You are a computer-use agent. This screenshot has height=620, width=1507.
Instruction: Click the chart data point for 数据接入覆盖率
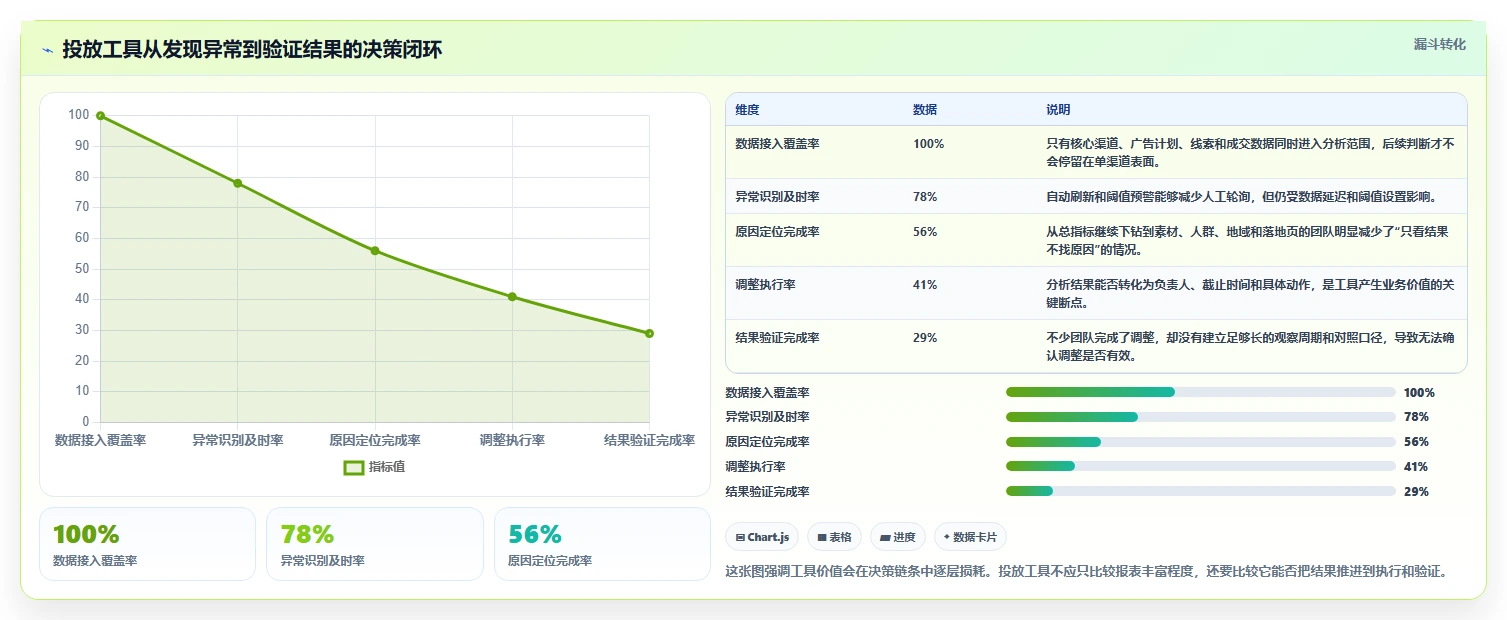coord(100,116)
